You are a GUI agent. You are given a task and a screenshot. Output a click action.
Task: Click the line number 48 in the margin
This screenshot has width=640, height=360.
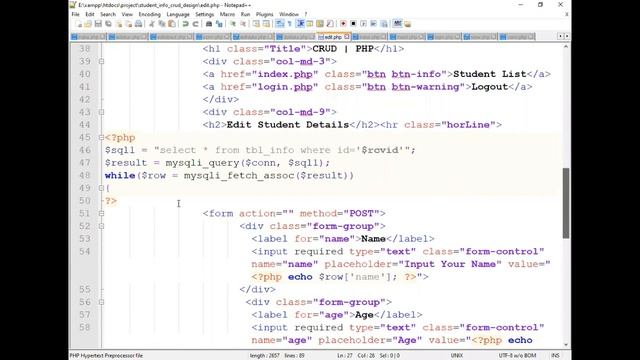click(x=84, y=176)
